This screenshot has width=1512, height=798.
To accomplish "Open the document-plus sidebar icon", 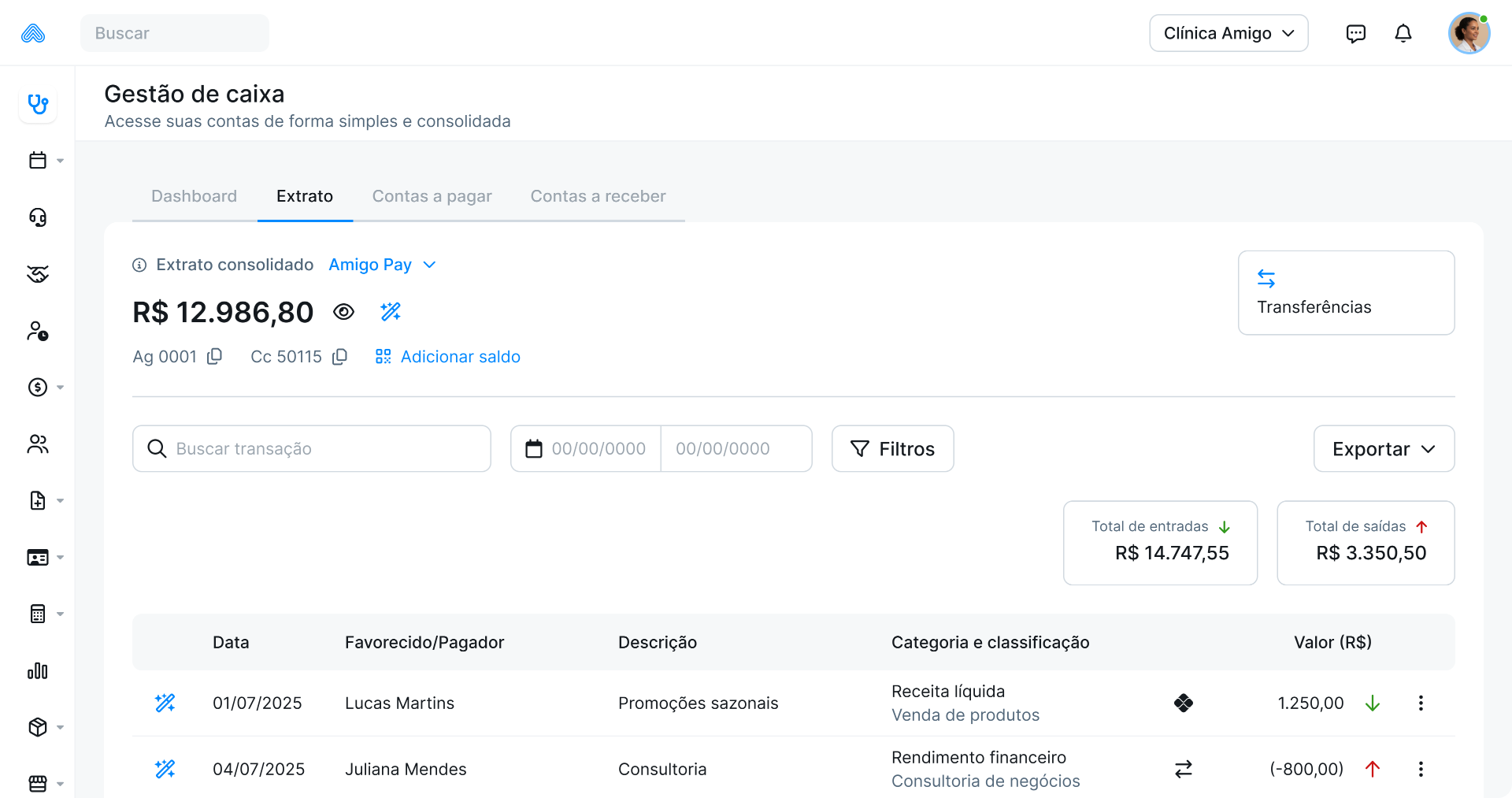I will pos(38,501).
